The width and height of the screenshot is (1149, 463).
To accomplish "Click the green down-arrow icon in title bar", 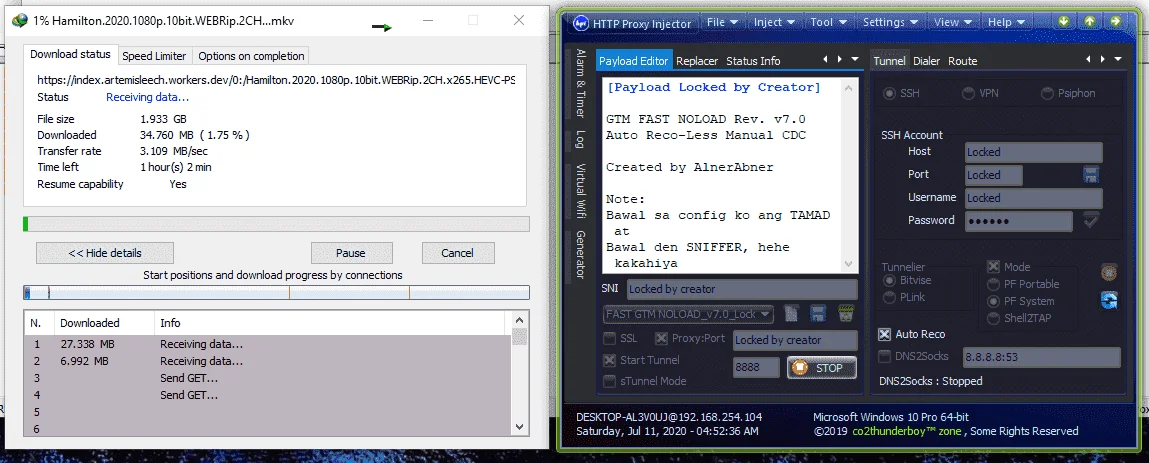I will tap(1064, 22).
